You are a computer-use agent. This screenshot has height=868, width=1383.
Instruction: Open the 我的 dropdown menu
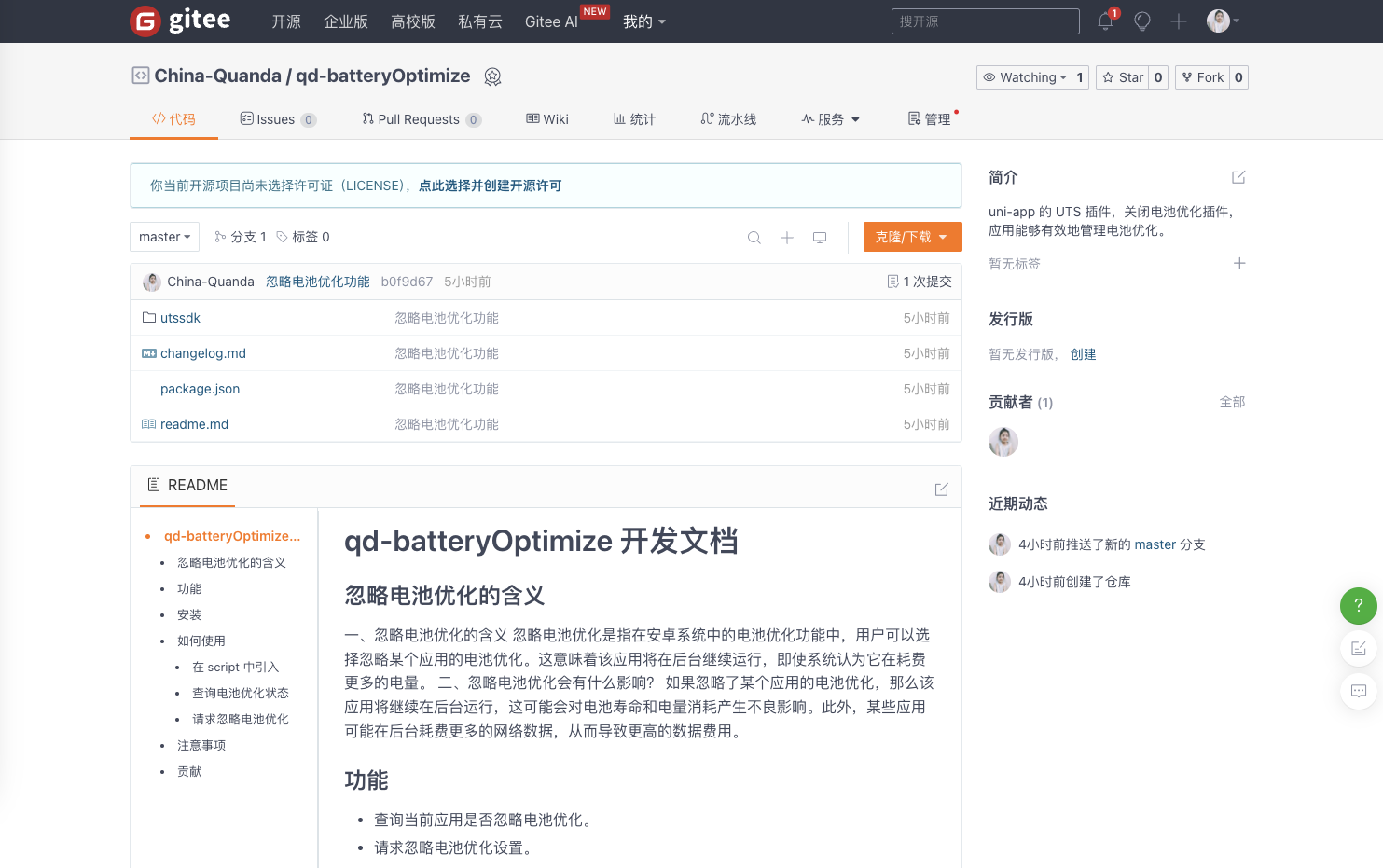[644, 21]
